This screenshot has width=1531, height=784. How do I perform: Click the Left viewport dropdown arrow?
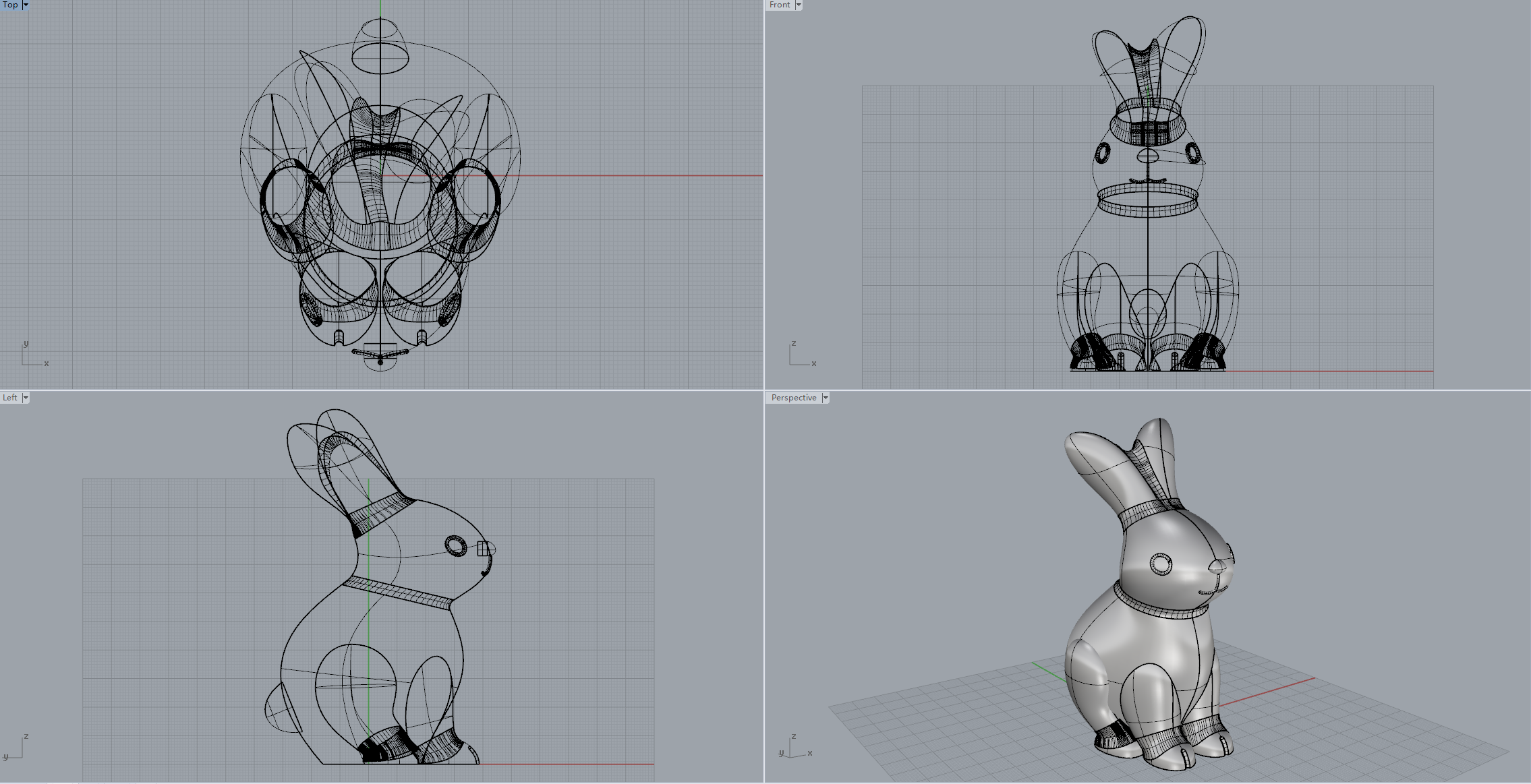(x=26, y=397)
